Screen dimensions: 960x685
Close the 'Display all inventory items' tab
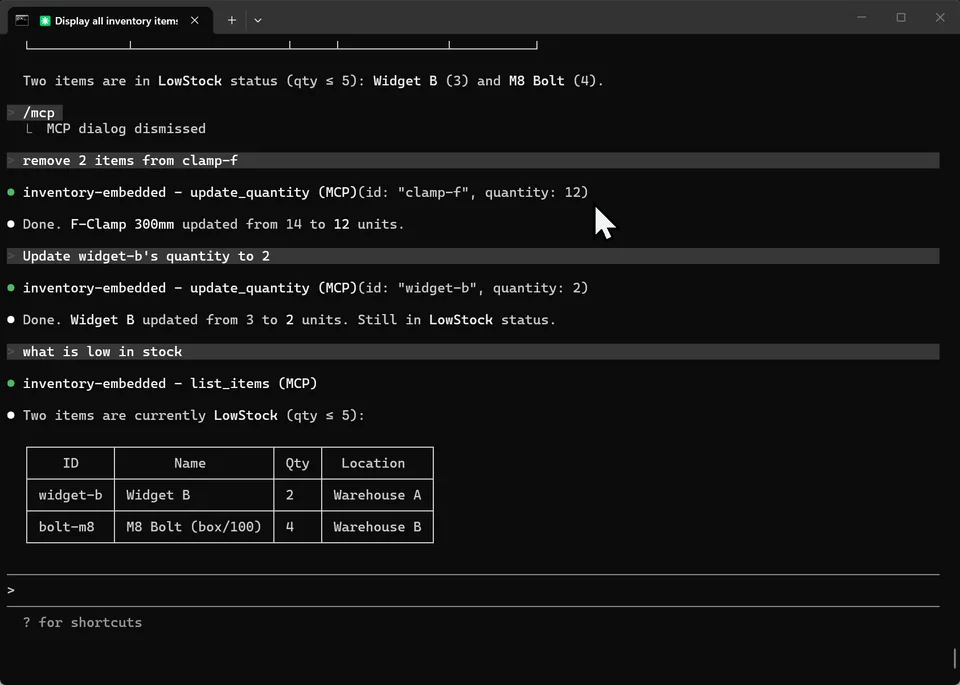pos(195,20)
